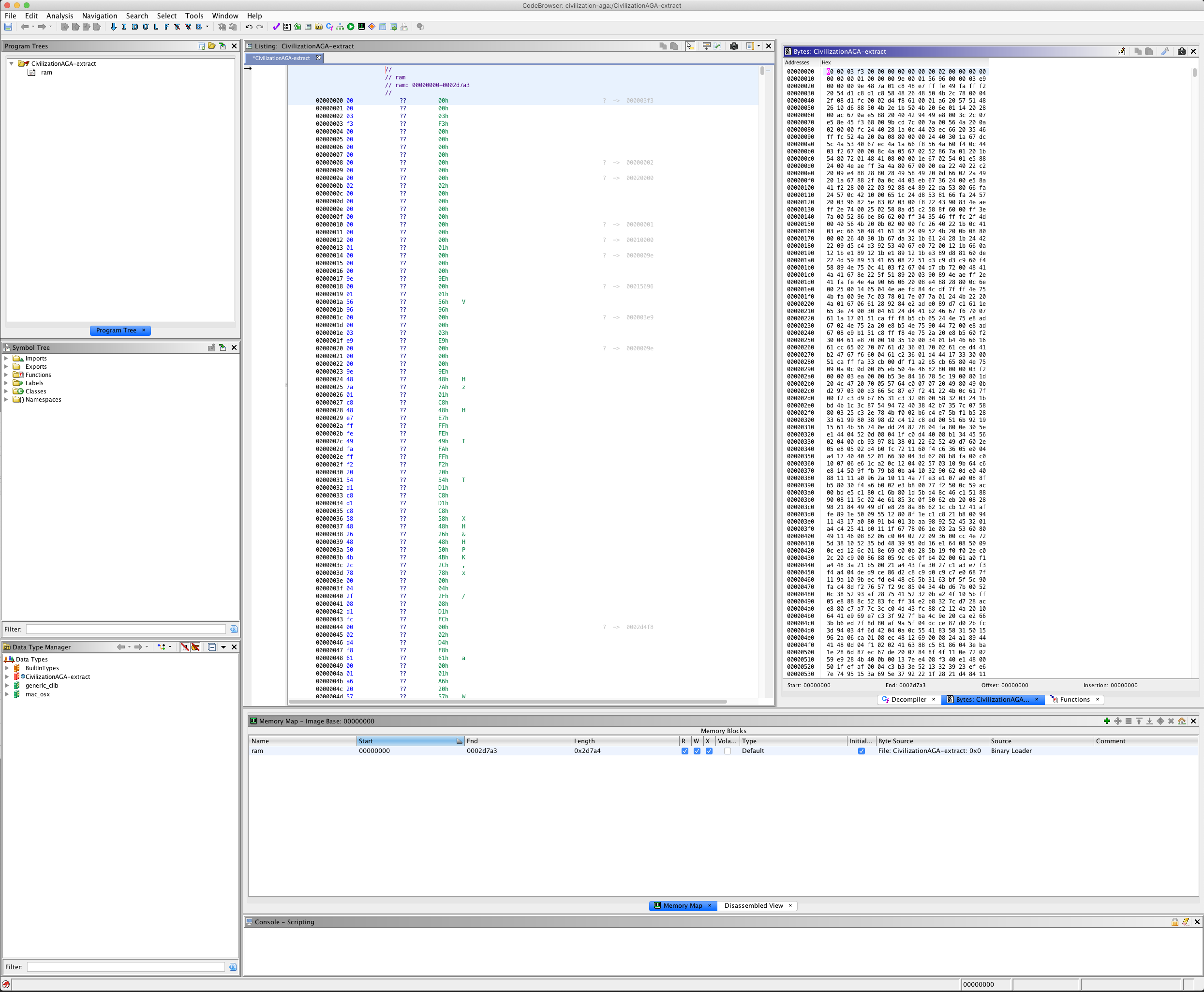This screenshot has width=1204, height=992.
Task: Select the Program Tree tab button
Action: pos(120,331)
